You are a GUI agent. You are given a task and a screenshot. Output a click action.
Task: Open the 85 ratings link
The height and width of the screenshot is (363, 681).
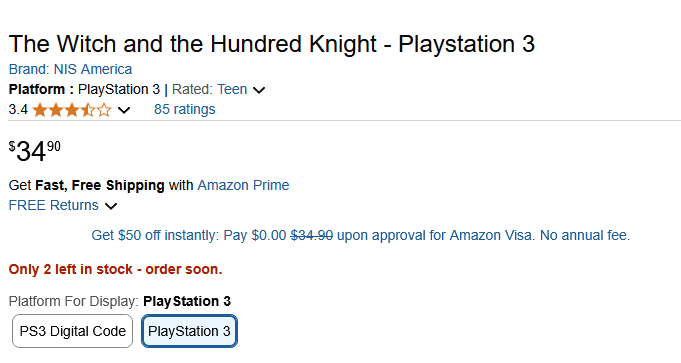point(185,109)
